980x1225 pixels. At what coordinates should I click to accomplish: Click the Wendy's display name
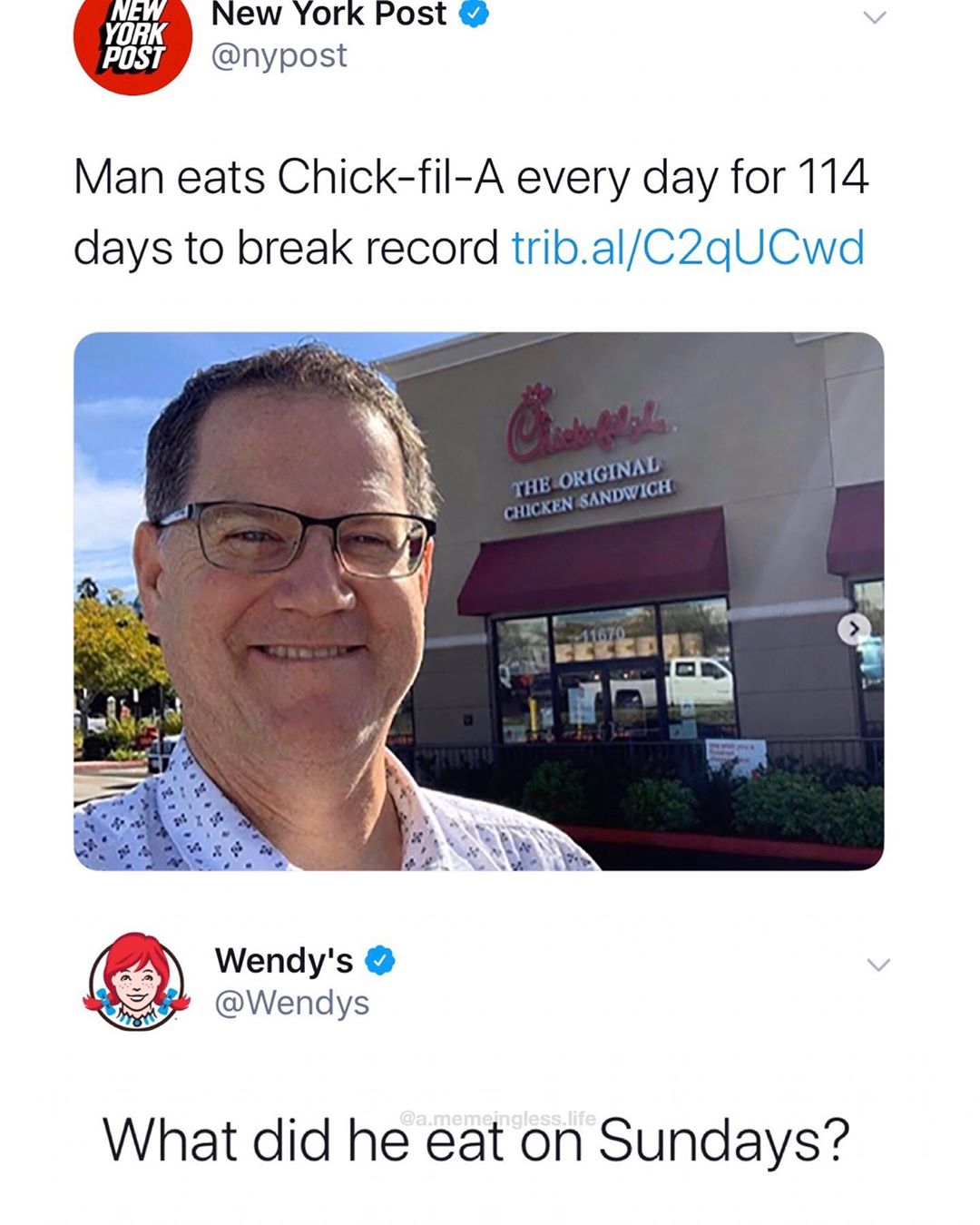pos(284,960)
